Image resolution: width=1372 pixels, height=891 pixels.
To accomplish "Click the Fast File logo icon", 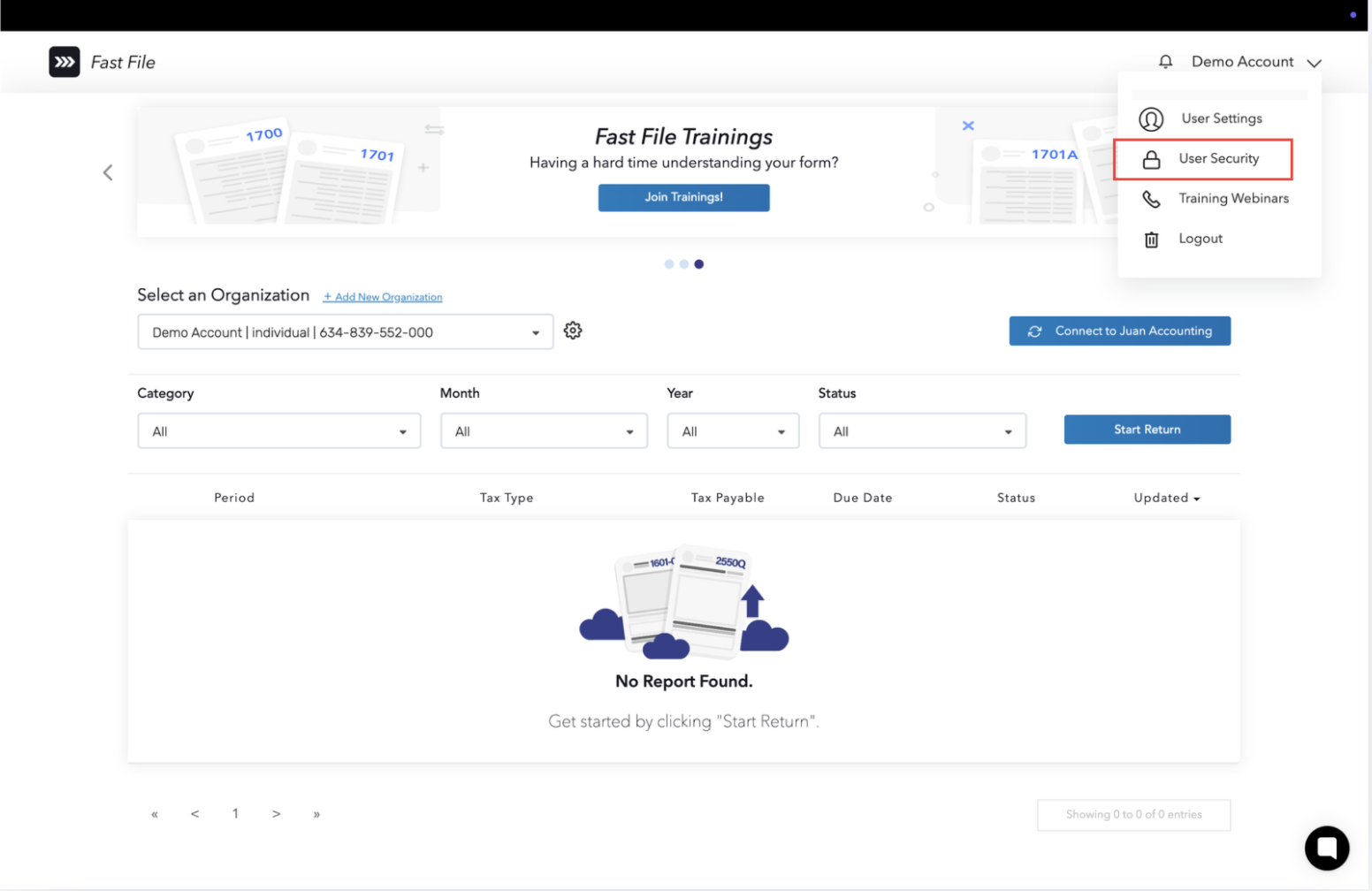I will tap(65, 62).
